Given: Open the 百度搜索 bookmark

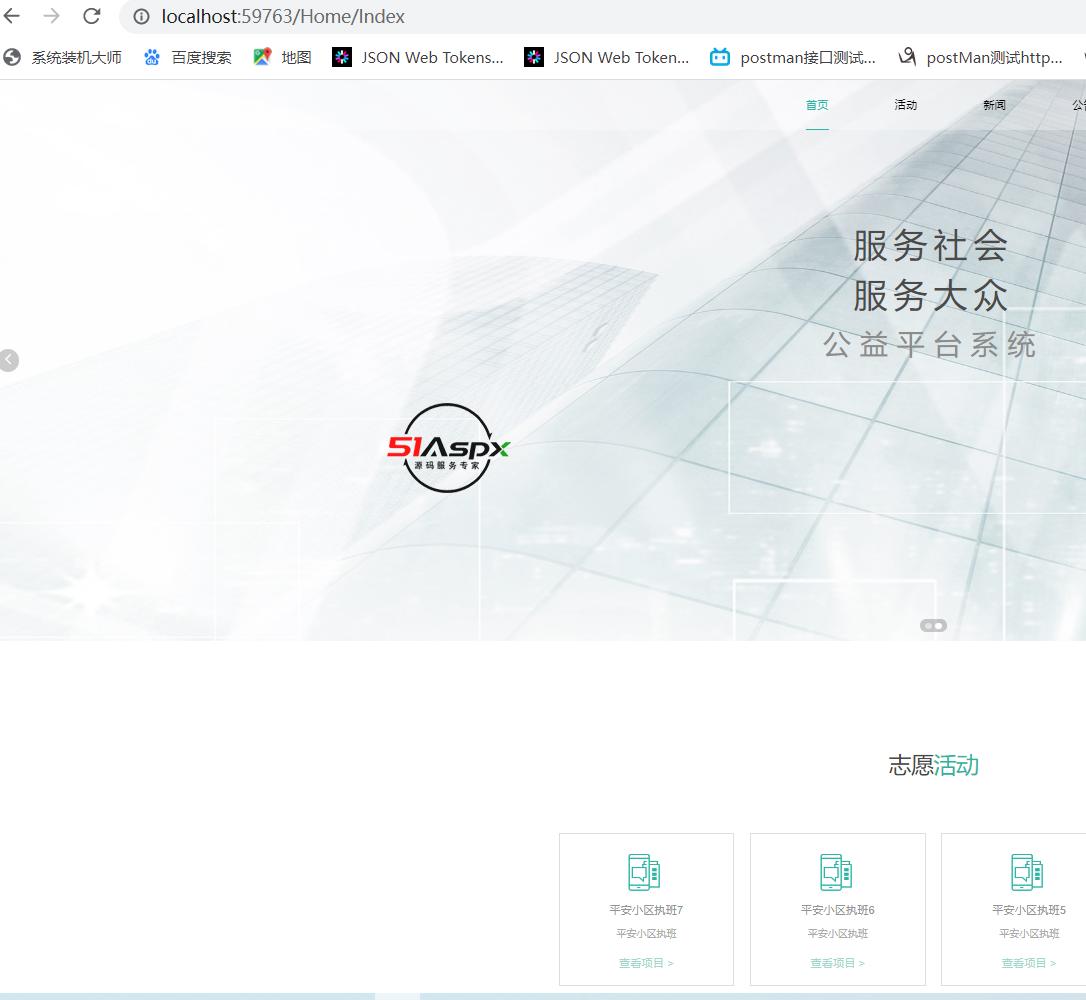Looking at the screenshot, I should [201, 57].
